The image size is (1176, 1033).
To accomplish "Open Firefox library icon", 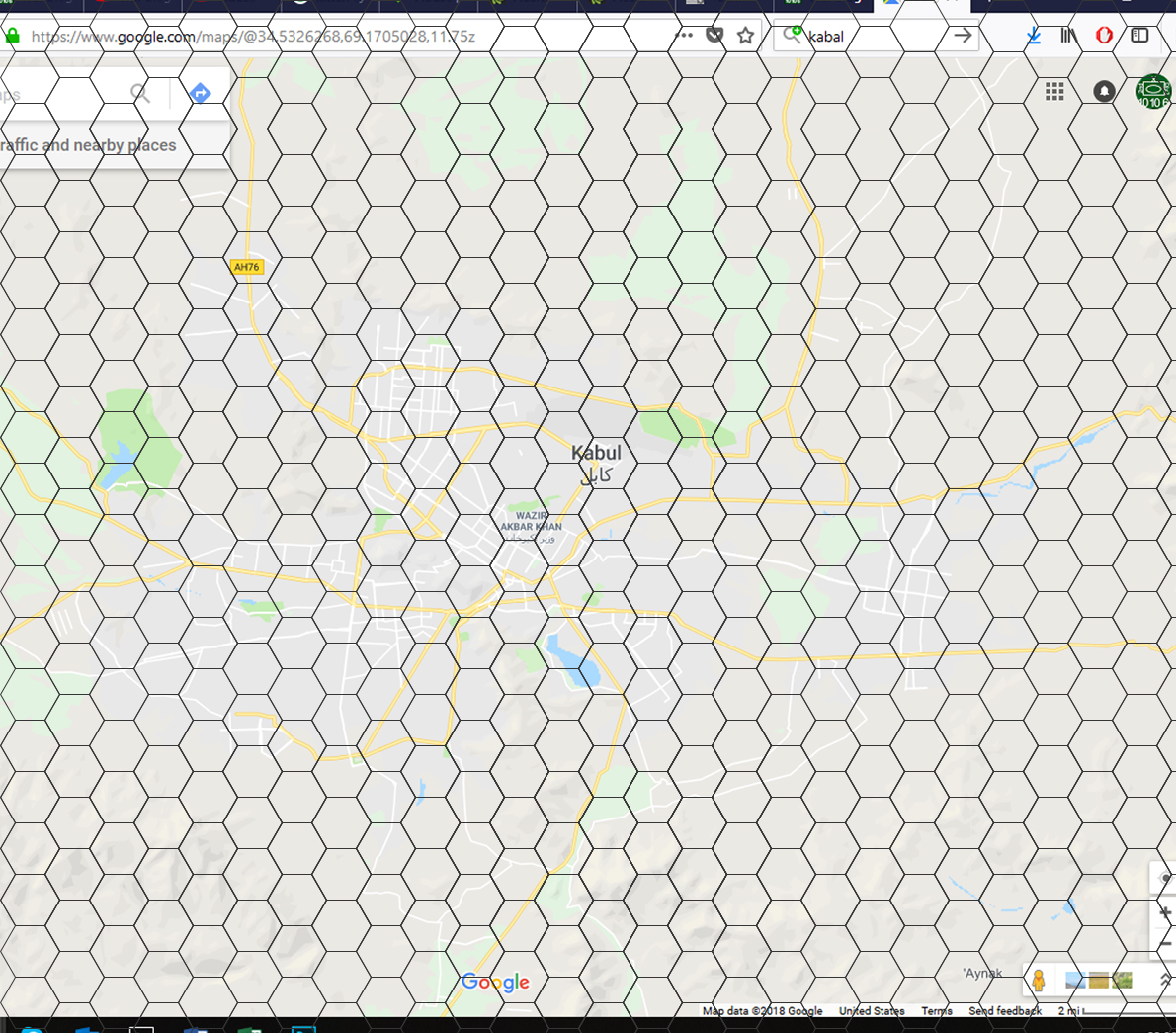I will pos(1068,36).
